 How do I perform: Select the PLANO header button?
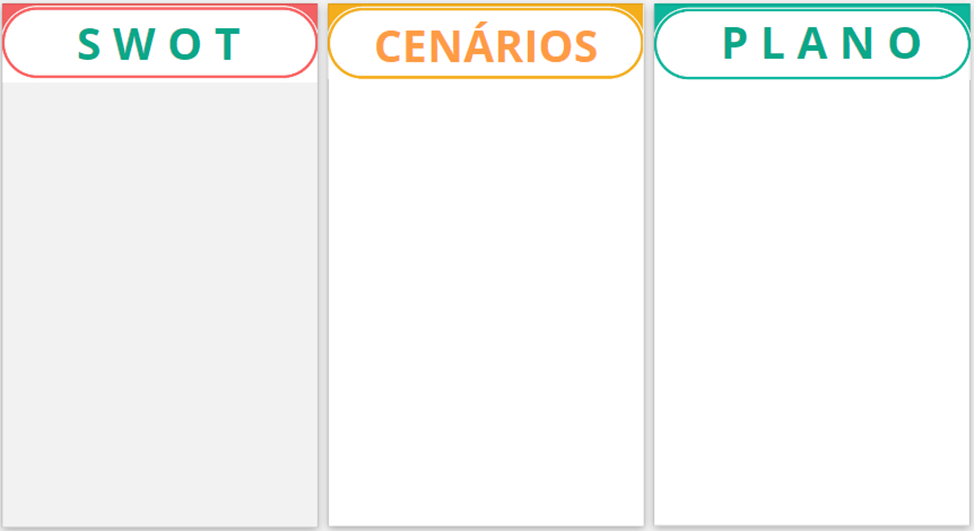(x=812, y=43)
